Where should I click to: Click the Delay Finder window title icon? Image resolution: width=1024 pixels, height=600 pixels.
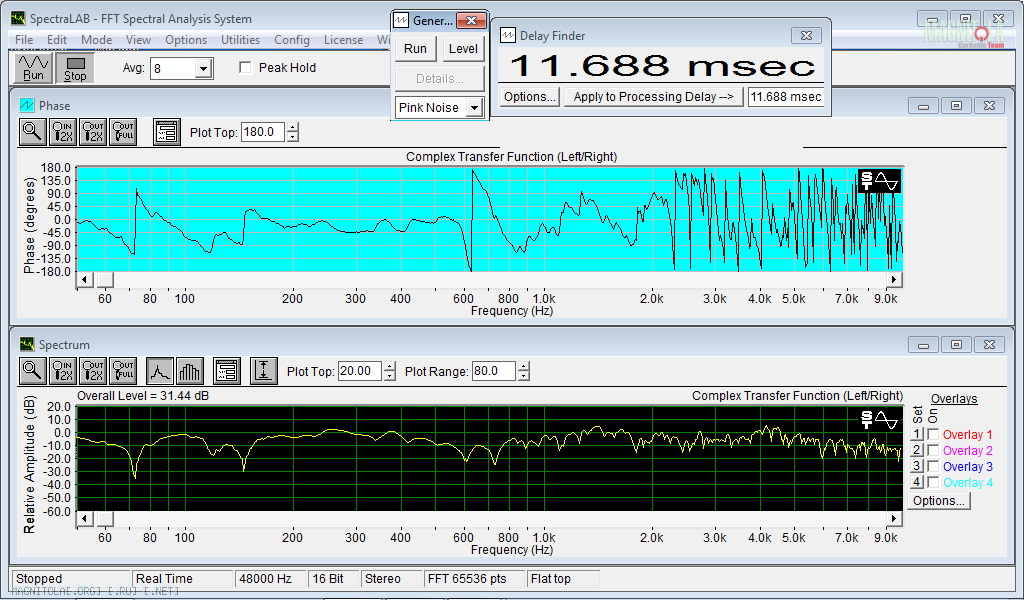pos(507,35)
